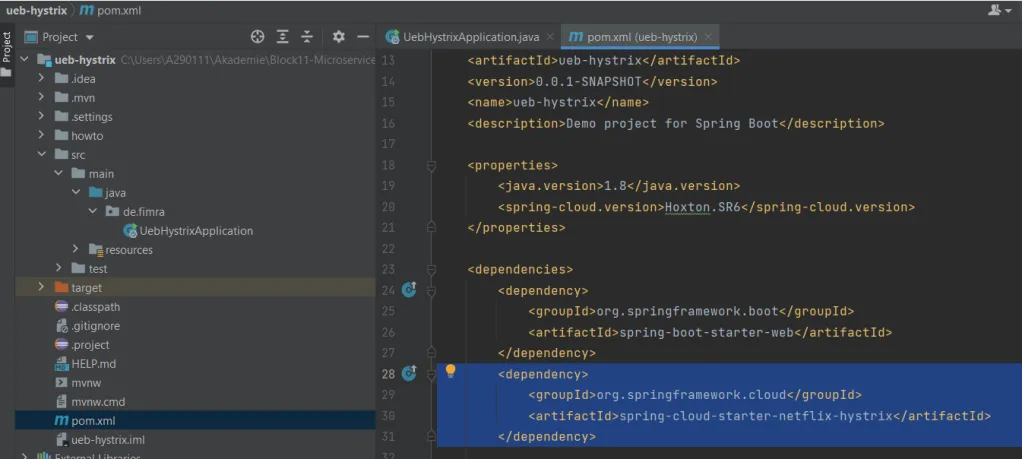Click the java.version 1.8 value

coord(615,186)
